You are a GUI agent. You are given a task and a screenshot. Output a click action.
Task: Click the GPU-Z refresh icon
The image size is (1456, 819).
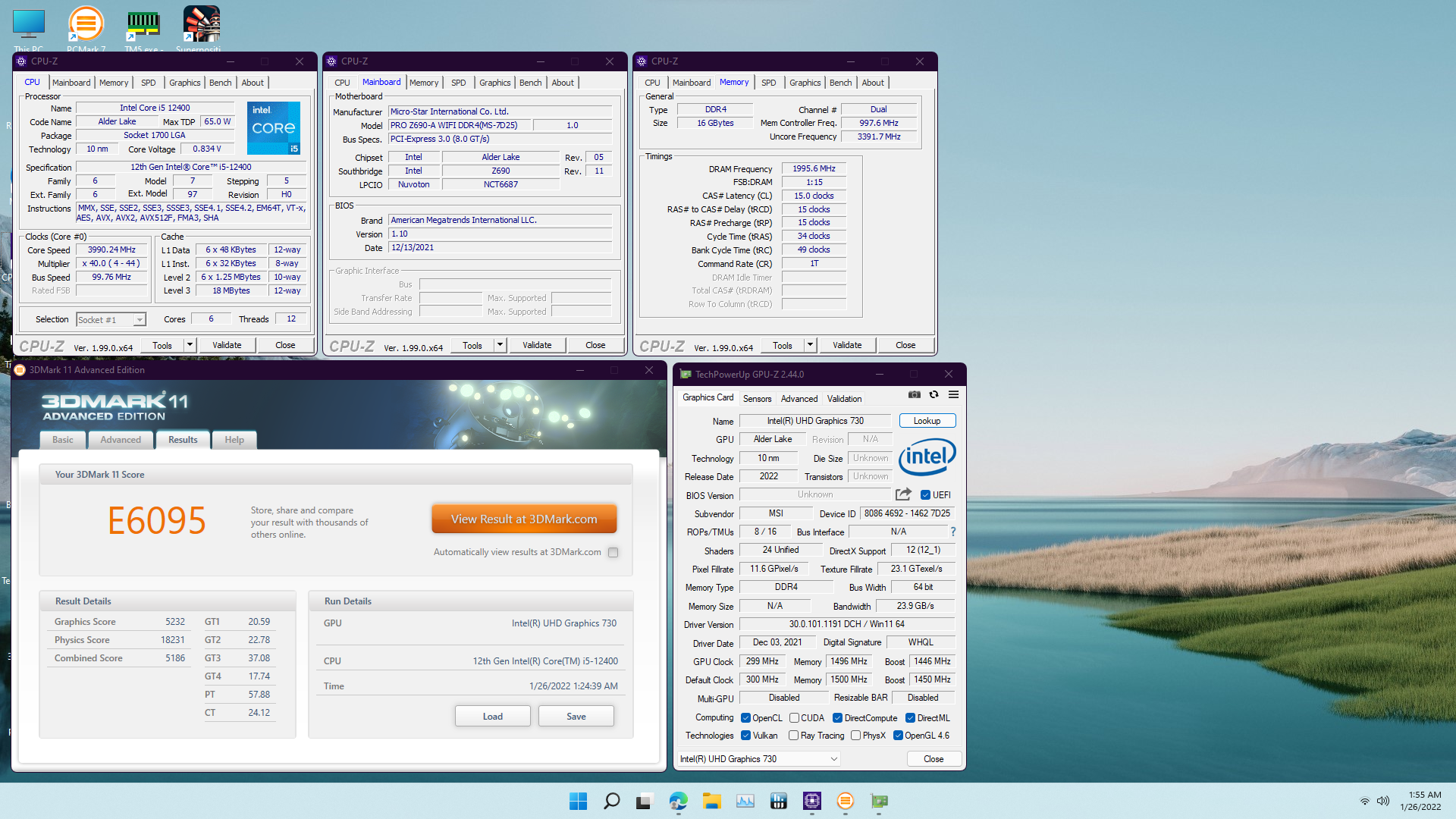pyautogui.click(x=934, y=394)
